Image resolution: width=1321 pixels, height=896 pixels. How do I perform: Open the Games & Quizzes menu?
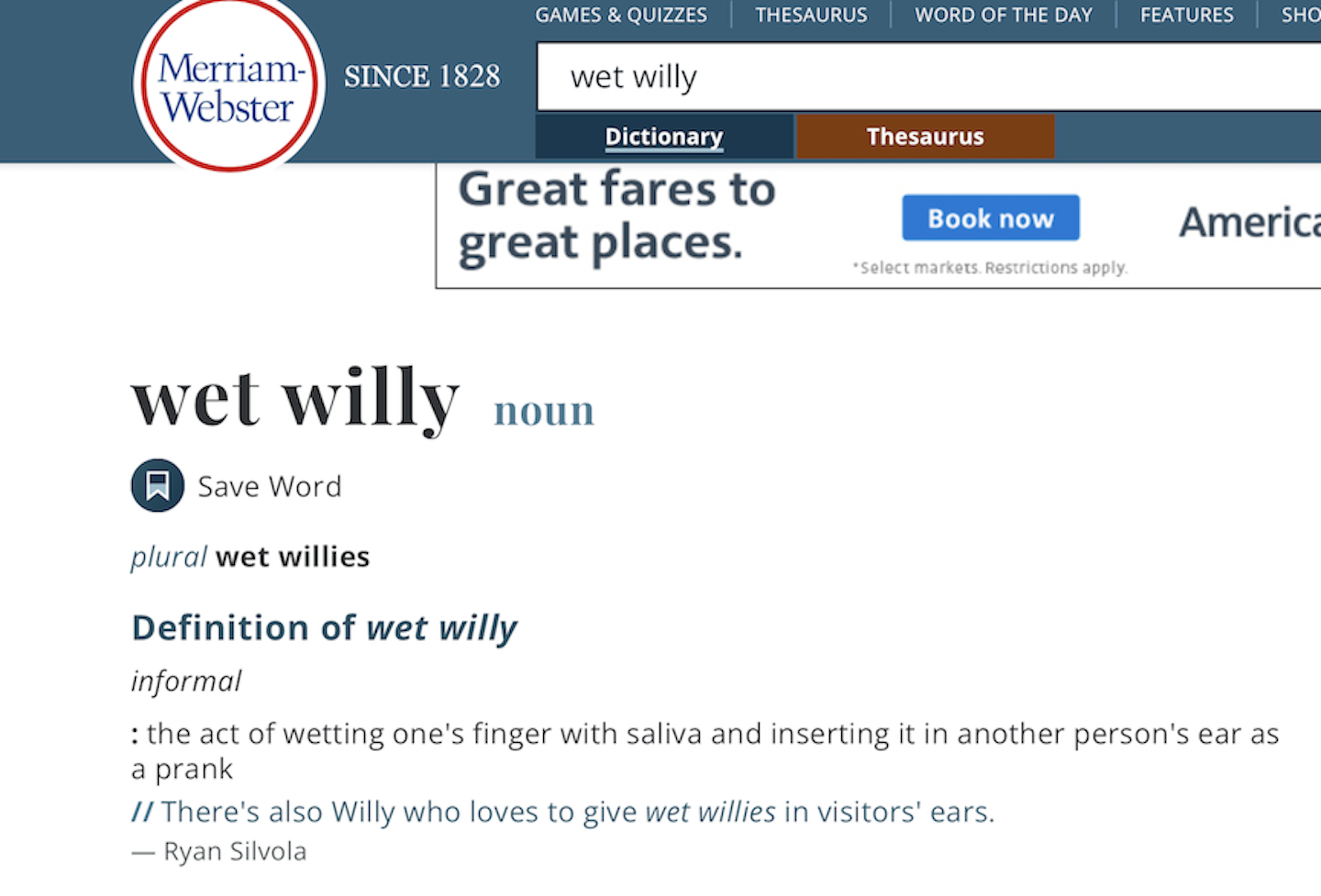click(x=621, y=15)
